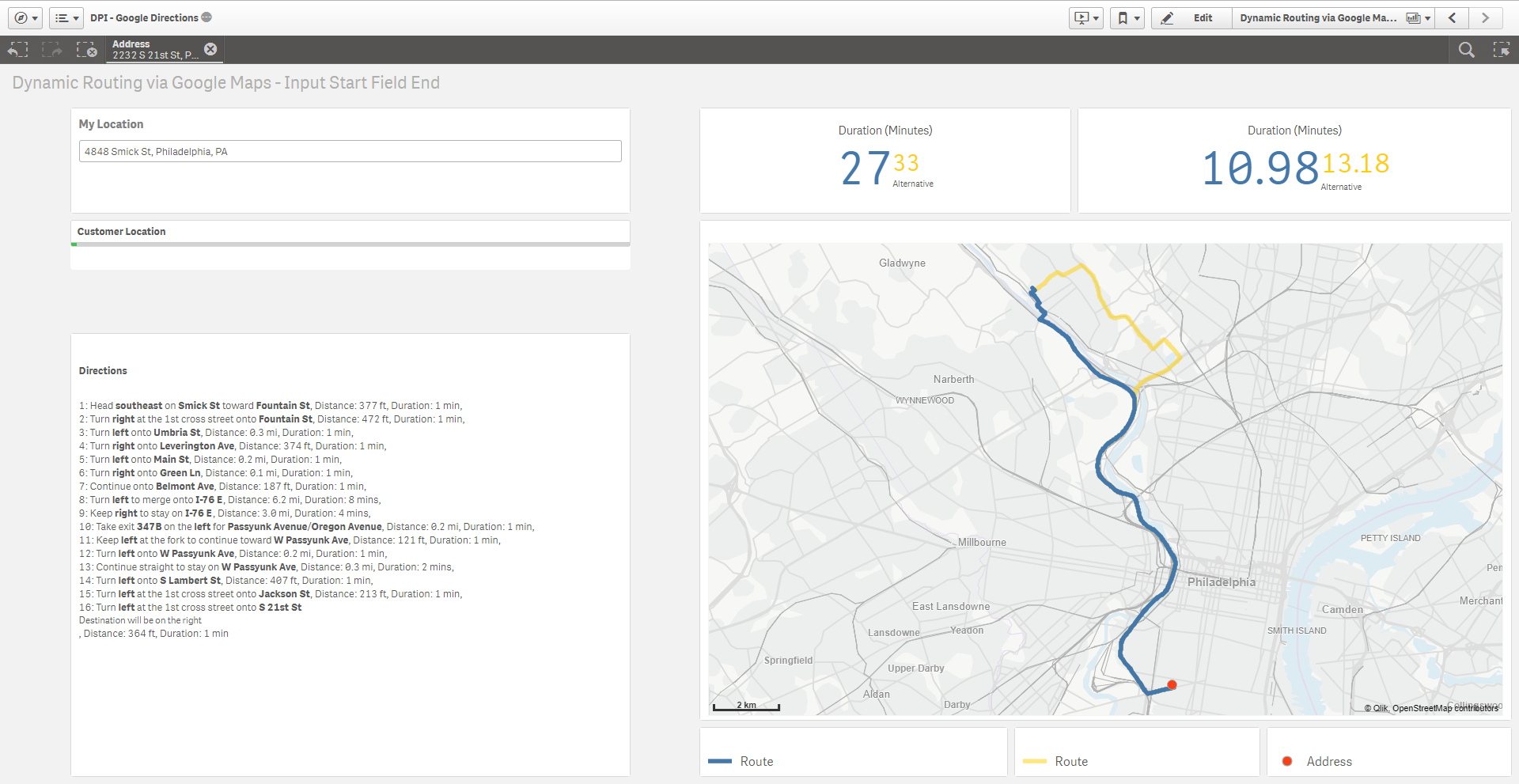The width and height of the screenshot is (1519, 784).
Task: Click the My Location address input field
Action: 350,151
